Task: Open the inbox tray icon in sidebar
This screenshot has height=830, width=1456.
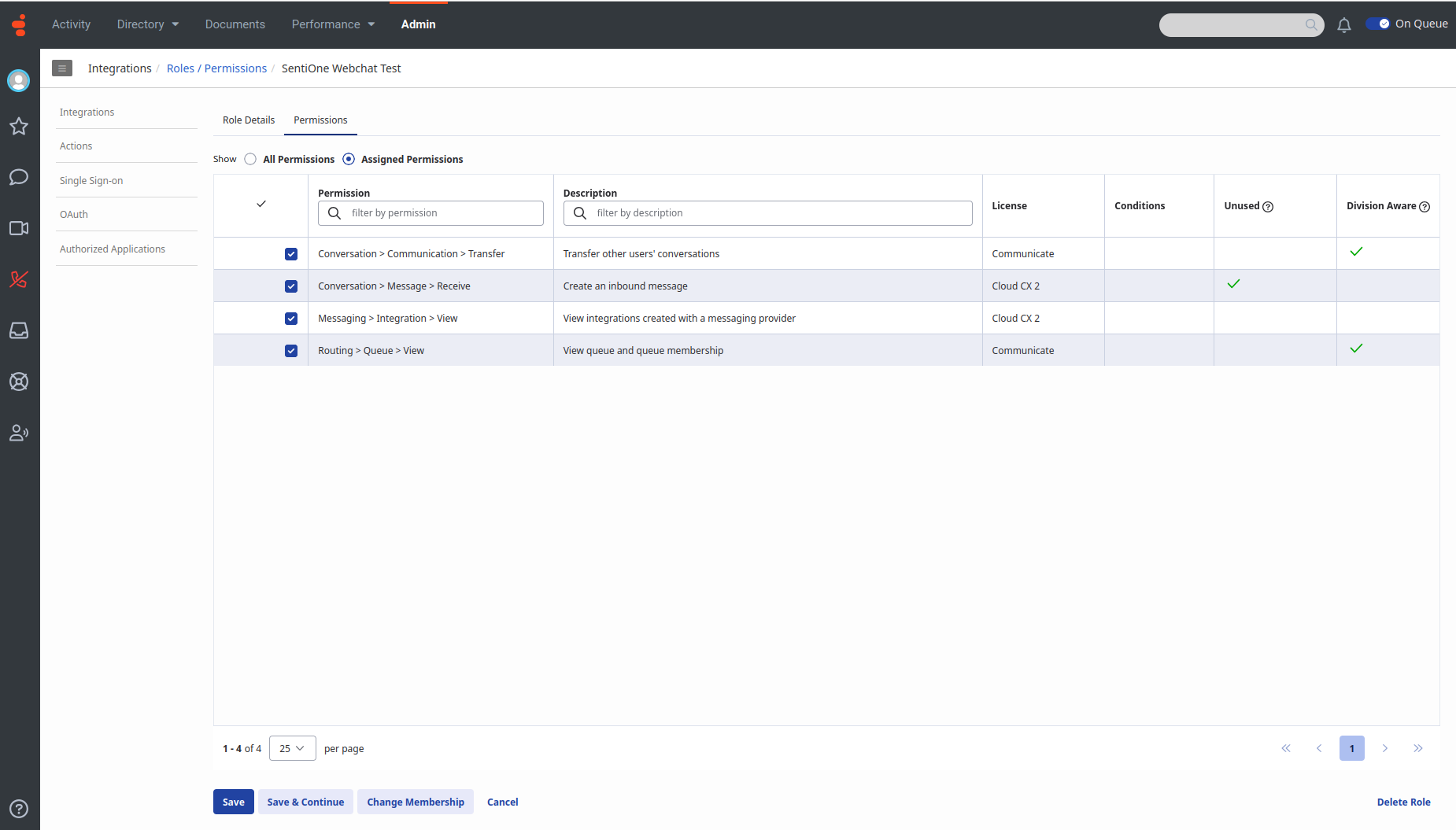Action: point(19,330)
